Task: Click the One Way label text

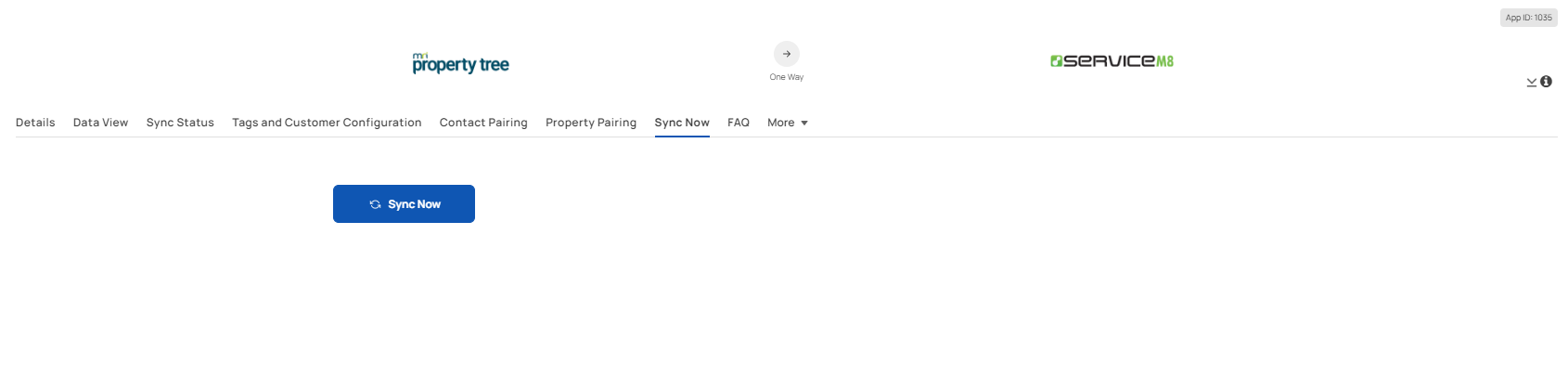Action: (x=787, y=77)
